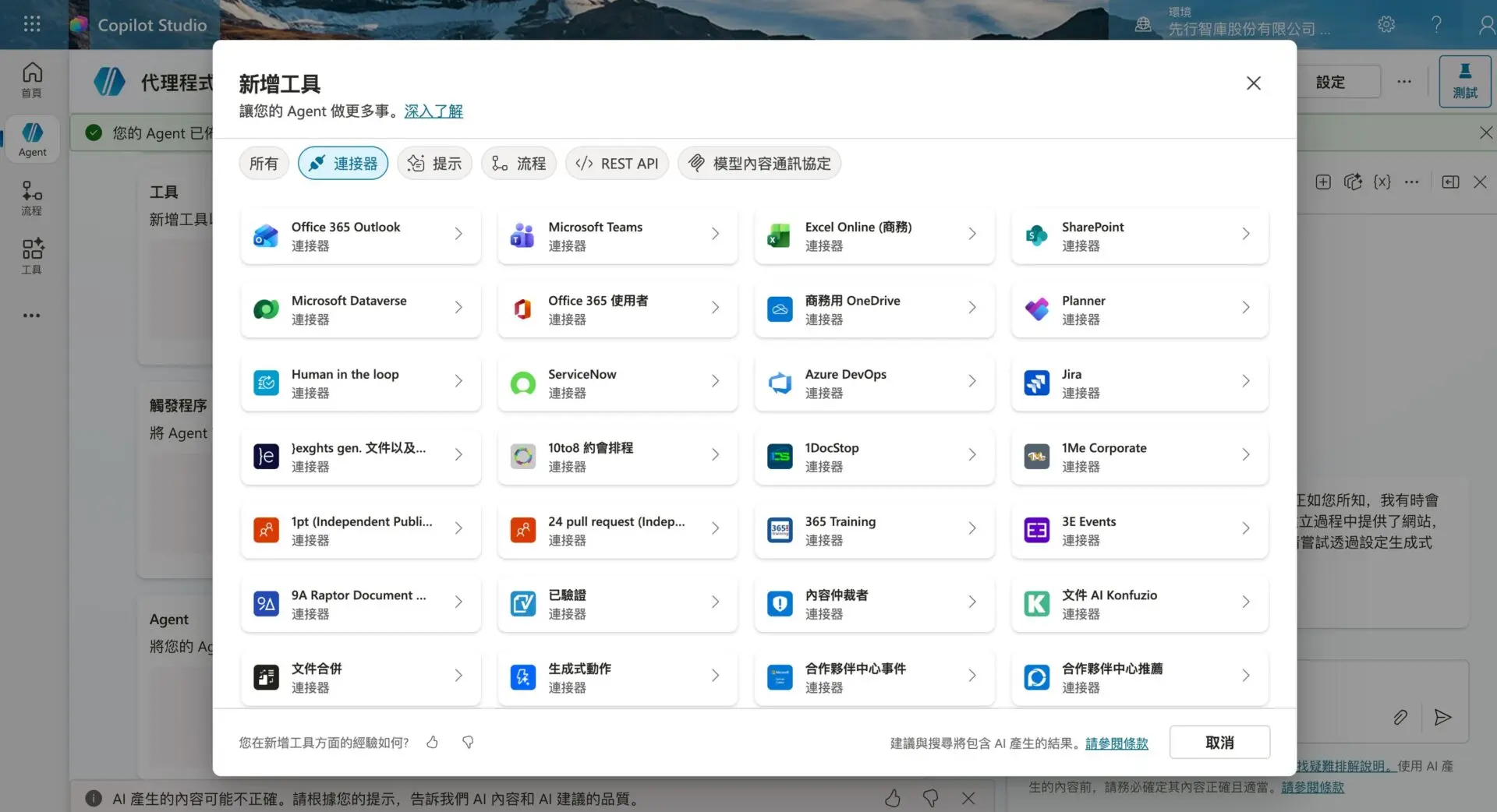Open the 請參閱條款 link in the dialog footer
The width and height of the screenshot is (1497, 812).
1117,743
